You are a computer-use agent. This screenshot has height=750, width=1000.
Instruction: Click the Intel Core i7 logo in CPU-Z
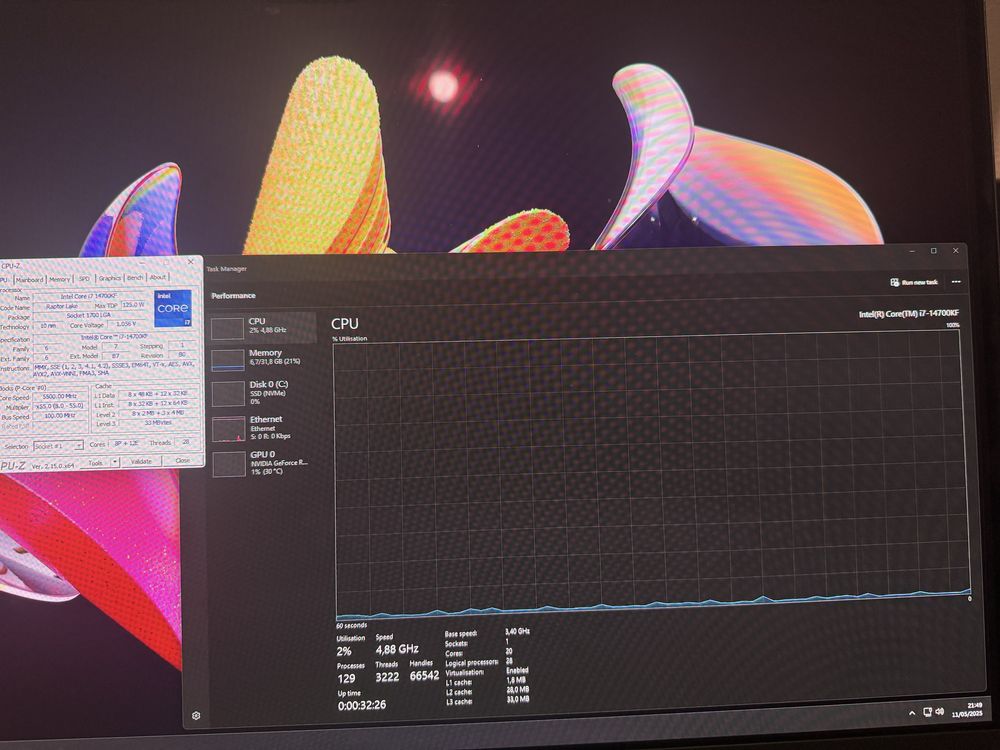(173, 308)
